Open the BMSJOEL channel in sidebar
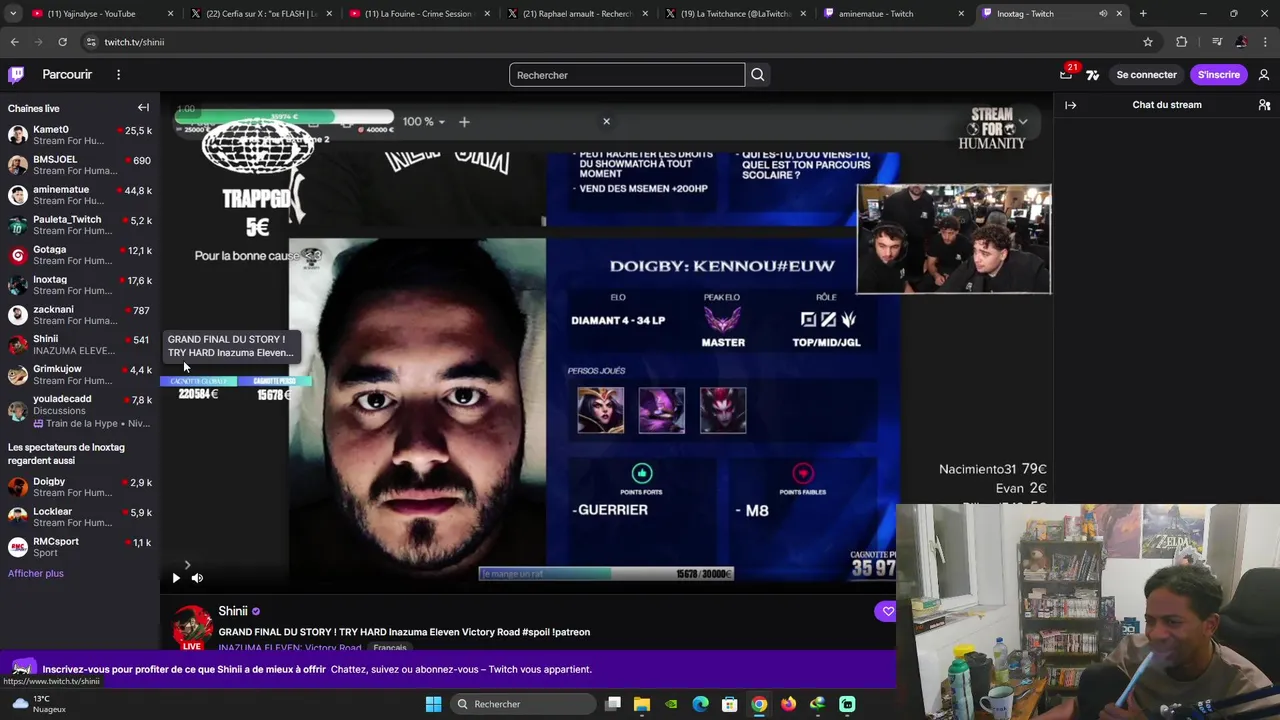 coord(80,165)
